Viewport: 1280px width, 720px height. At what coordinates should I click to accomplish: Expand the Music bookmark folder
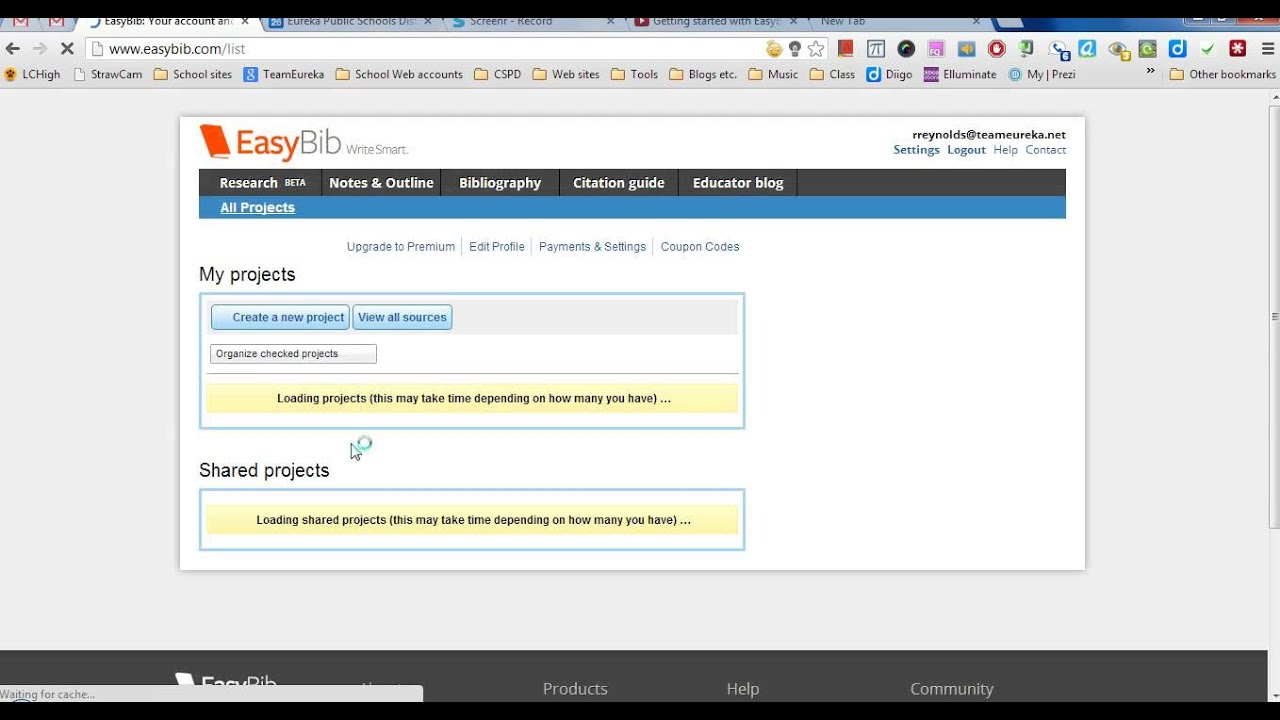point(773,74)
